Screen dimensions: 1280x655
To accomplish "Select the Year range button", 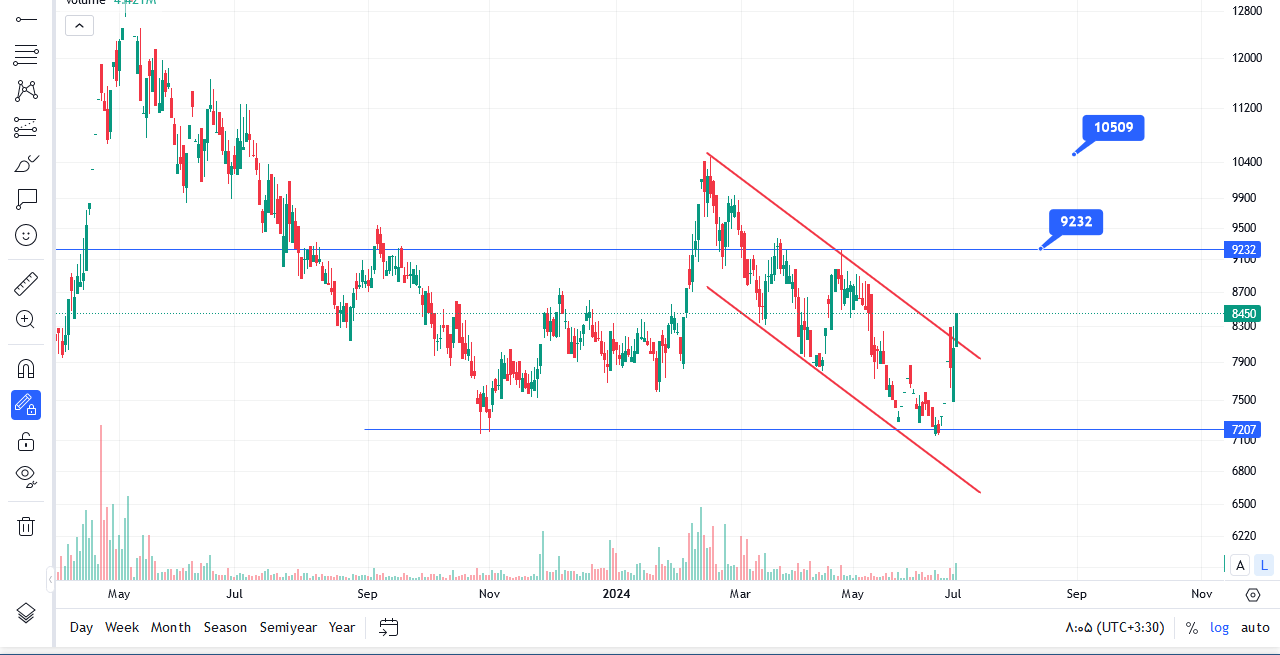I will tap(342, 628).
